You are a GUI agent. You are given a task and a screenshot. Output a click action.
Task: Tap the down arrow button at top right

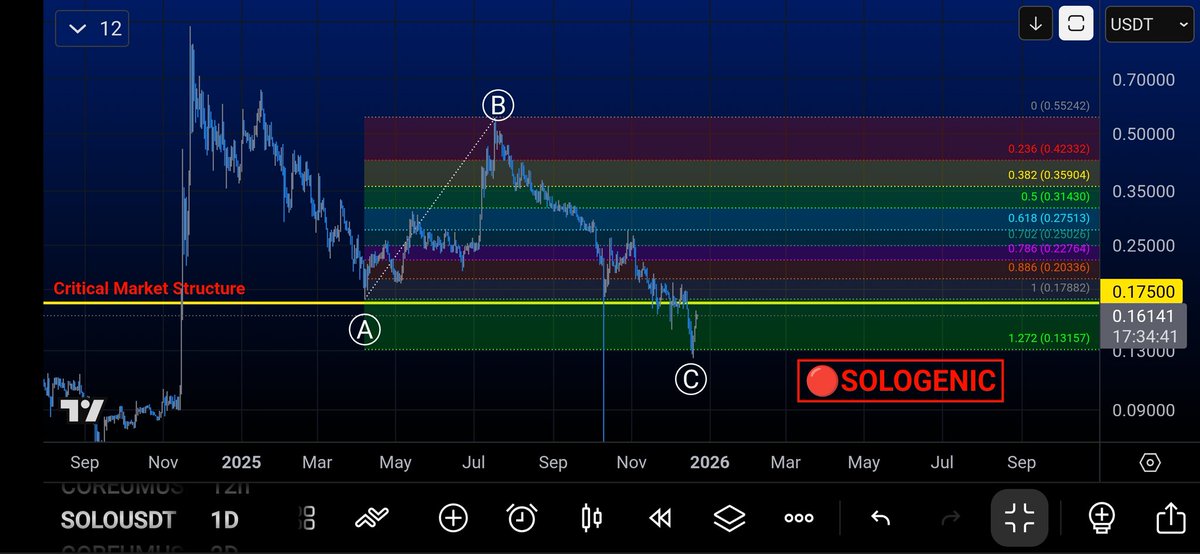click(x=1034, y=24)
